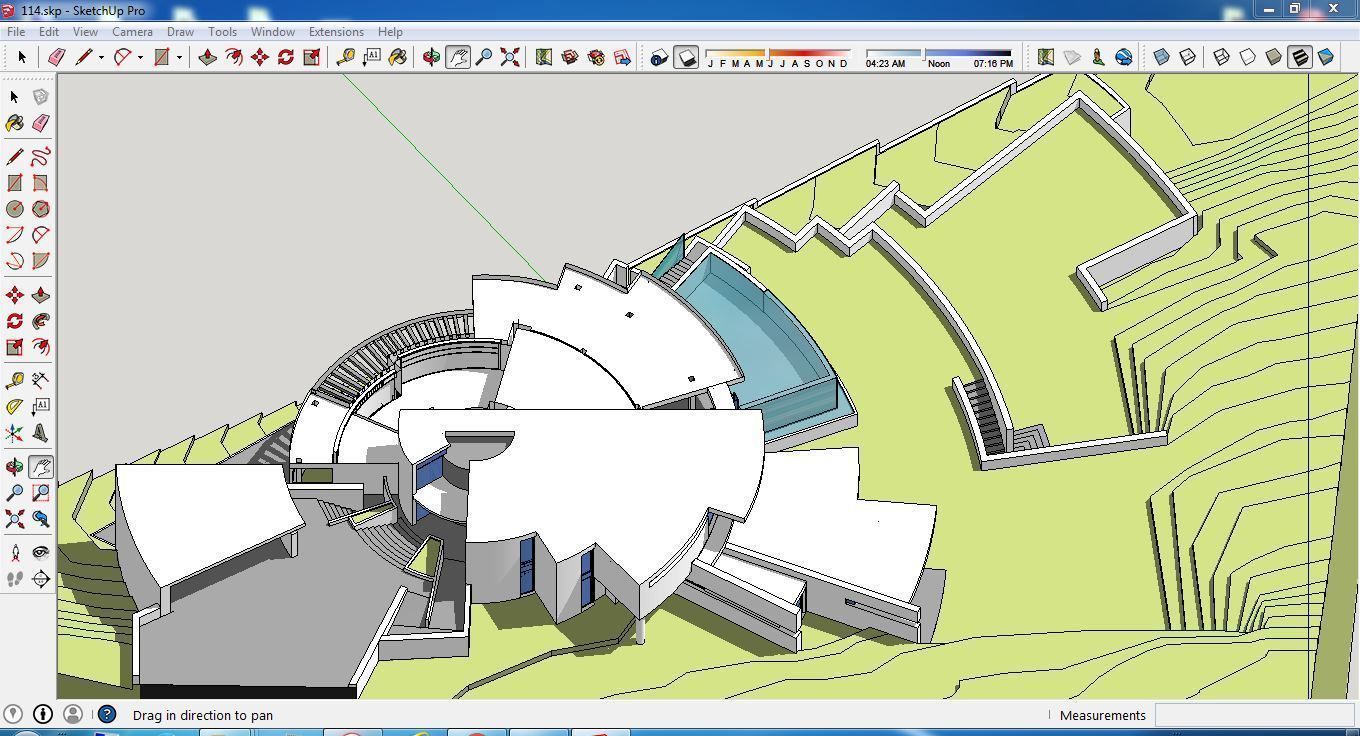This screenshot has width=1360, height=736.
Task: Select the Section Plane tool
Action: point(41,579)
